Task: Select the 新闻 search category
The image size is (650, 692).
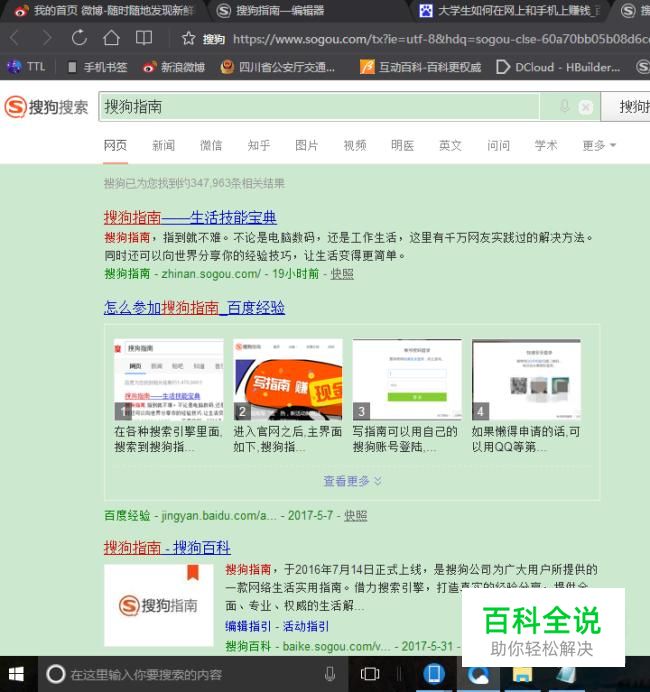Action: pos(163,145)
